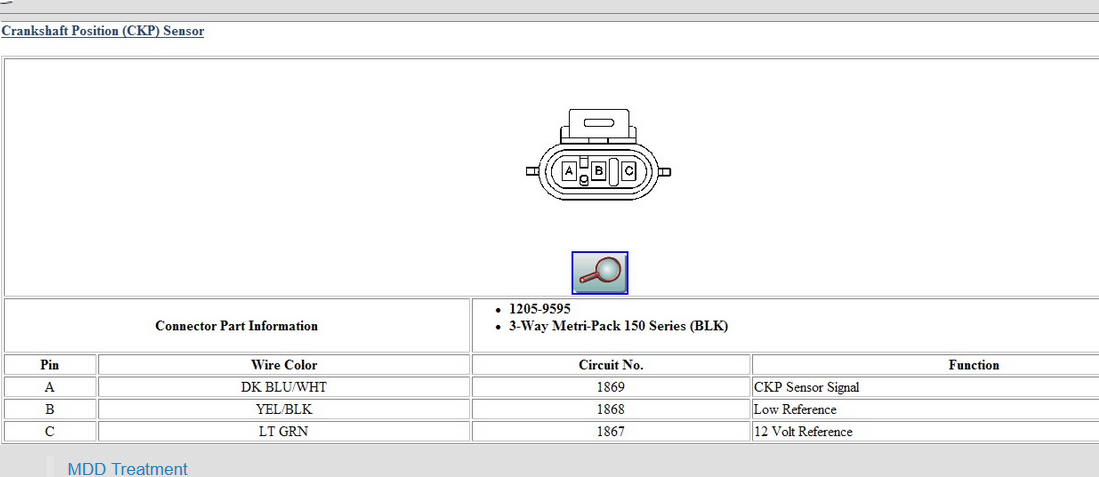Select circuit number 1867
This screenshot has height=477, width=1099.
pyautogui.click(x=611, y=431)
